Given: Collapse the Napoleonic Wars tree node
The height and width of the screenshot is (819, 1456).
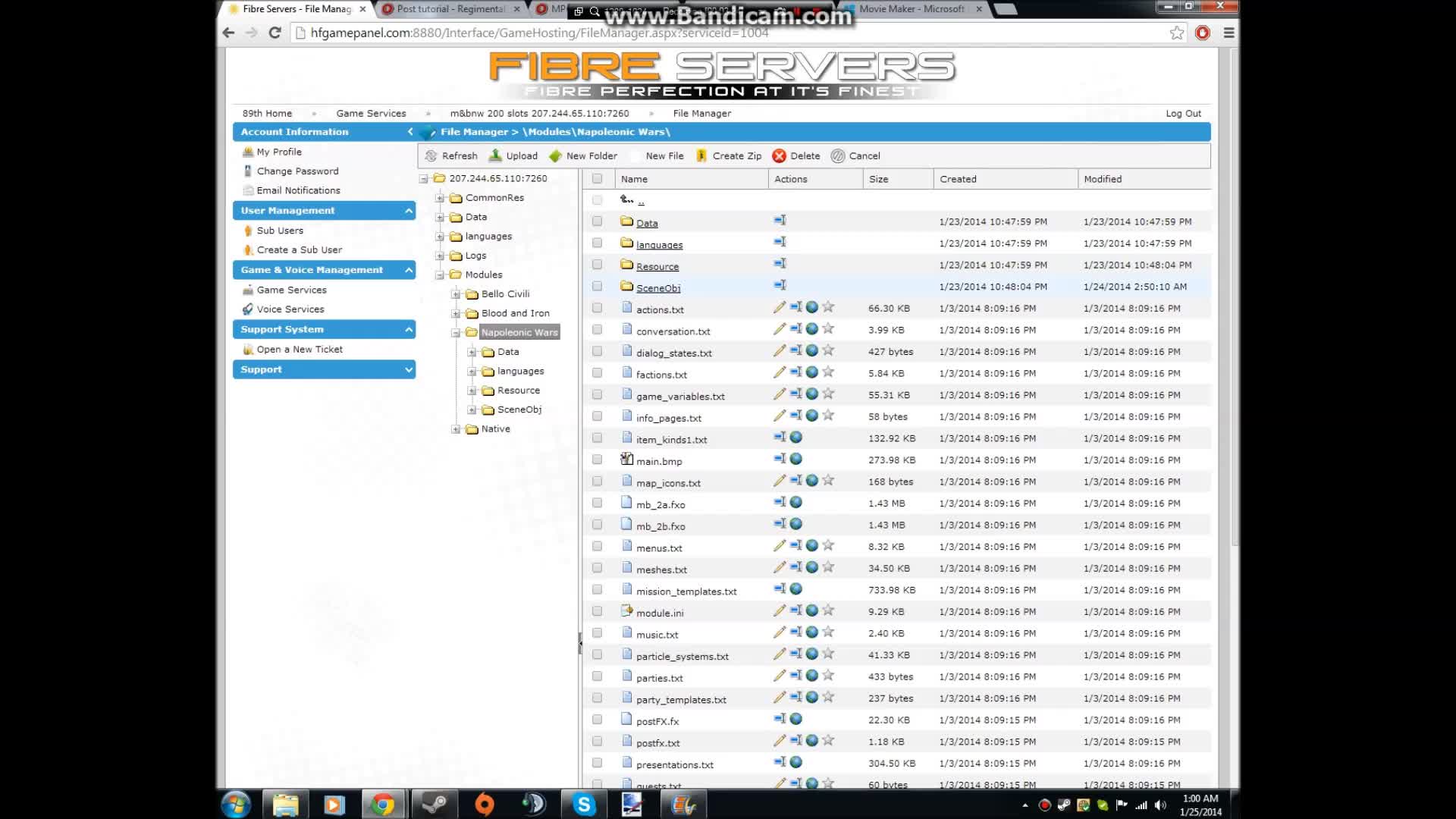Looking at the screenshot, I should pos(456,333).
